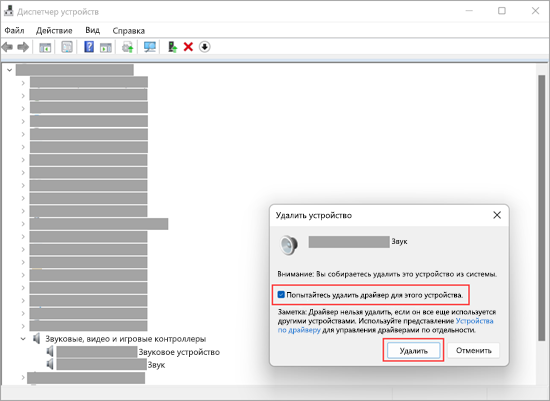
Task: Open the Вид menu
Action: [93, 31]
